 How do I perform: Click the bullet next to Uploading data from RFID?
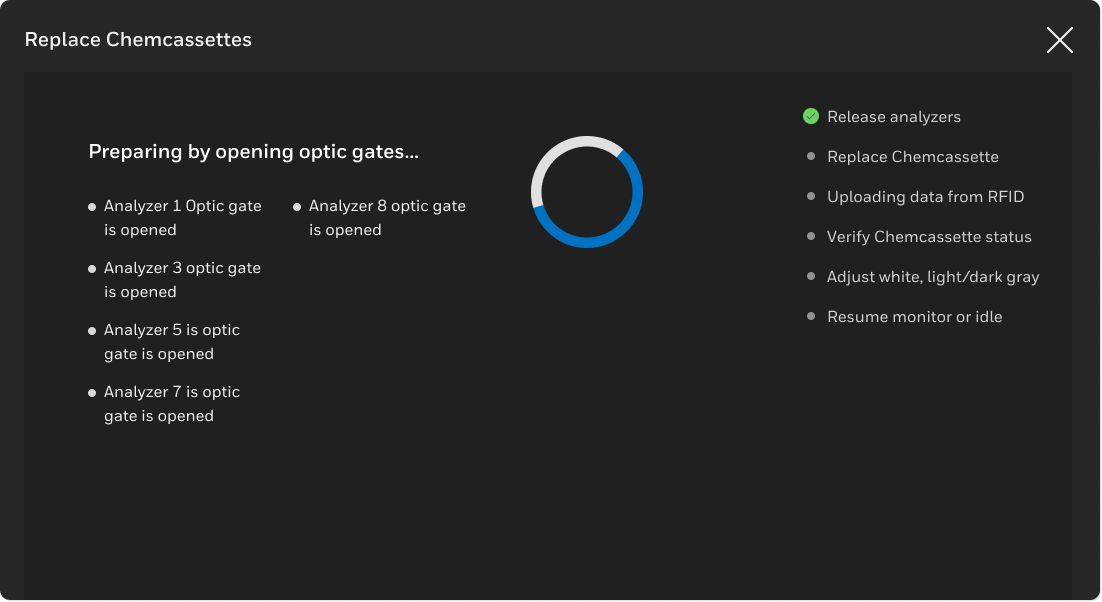pos(811,196)
